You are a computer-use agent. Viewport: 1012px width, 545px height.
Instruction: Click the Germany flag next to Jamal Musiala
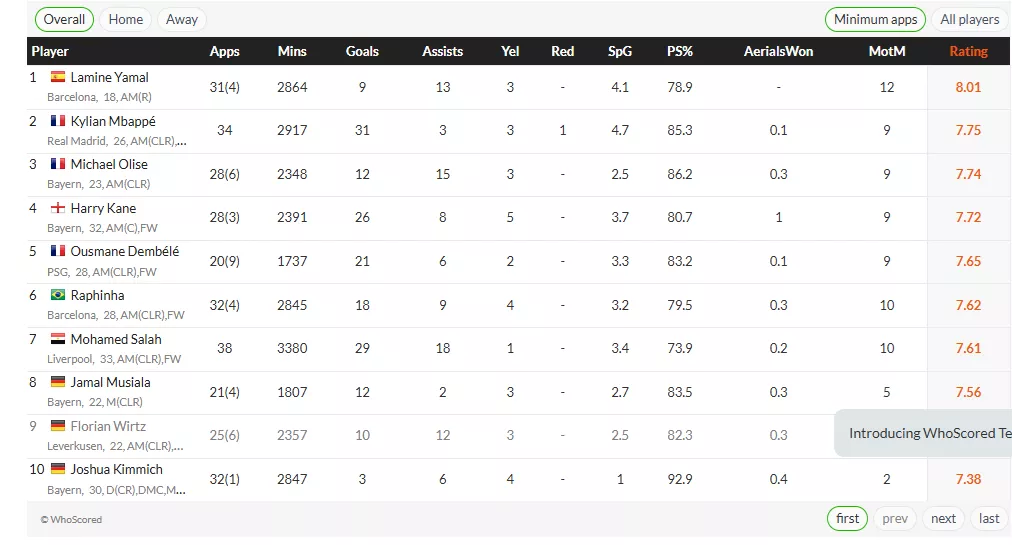58,382
